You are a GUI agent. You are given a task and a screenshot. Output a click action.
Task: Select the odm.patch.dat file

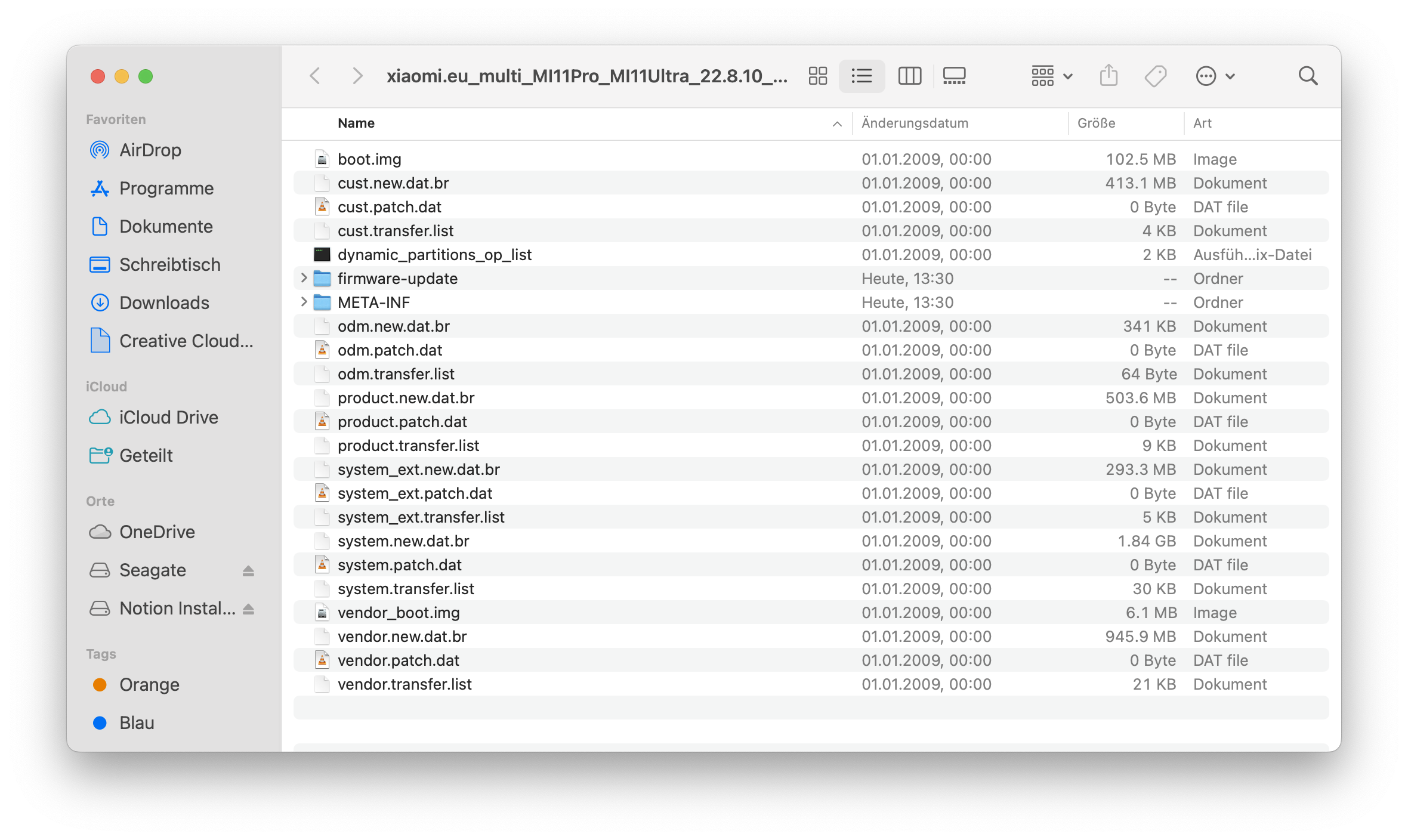[811, 350]
